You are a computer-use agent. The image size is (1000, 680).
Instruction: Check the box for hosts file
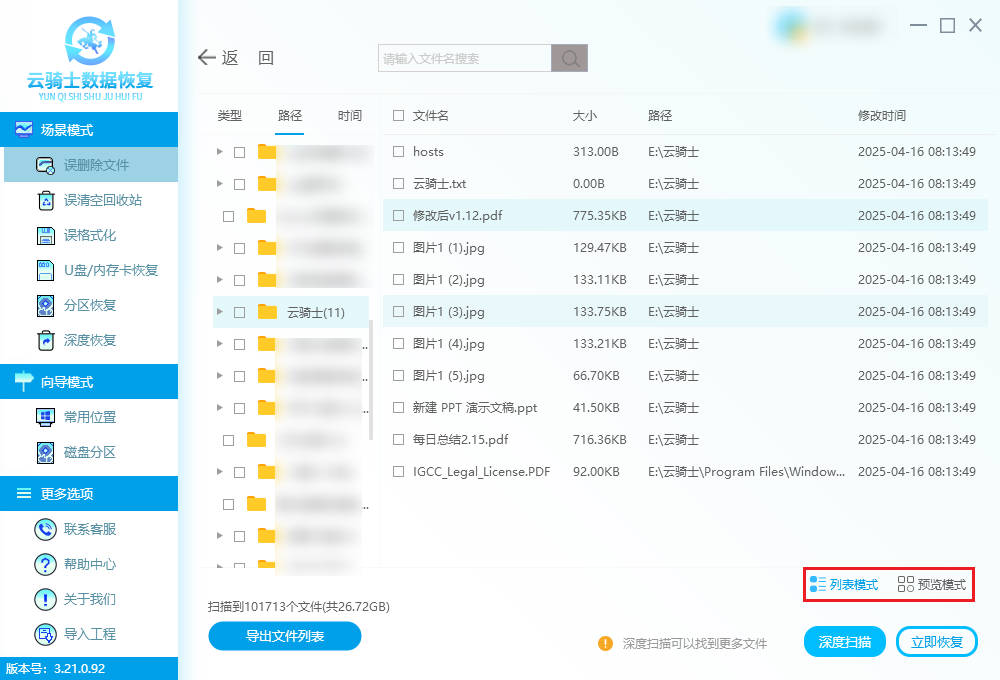point(398,152)
